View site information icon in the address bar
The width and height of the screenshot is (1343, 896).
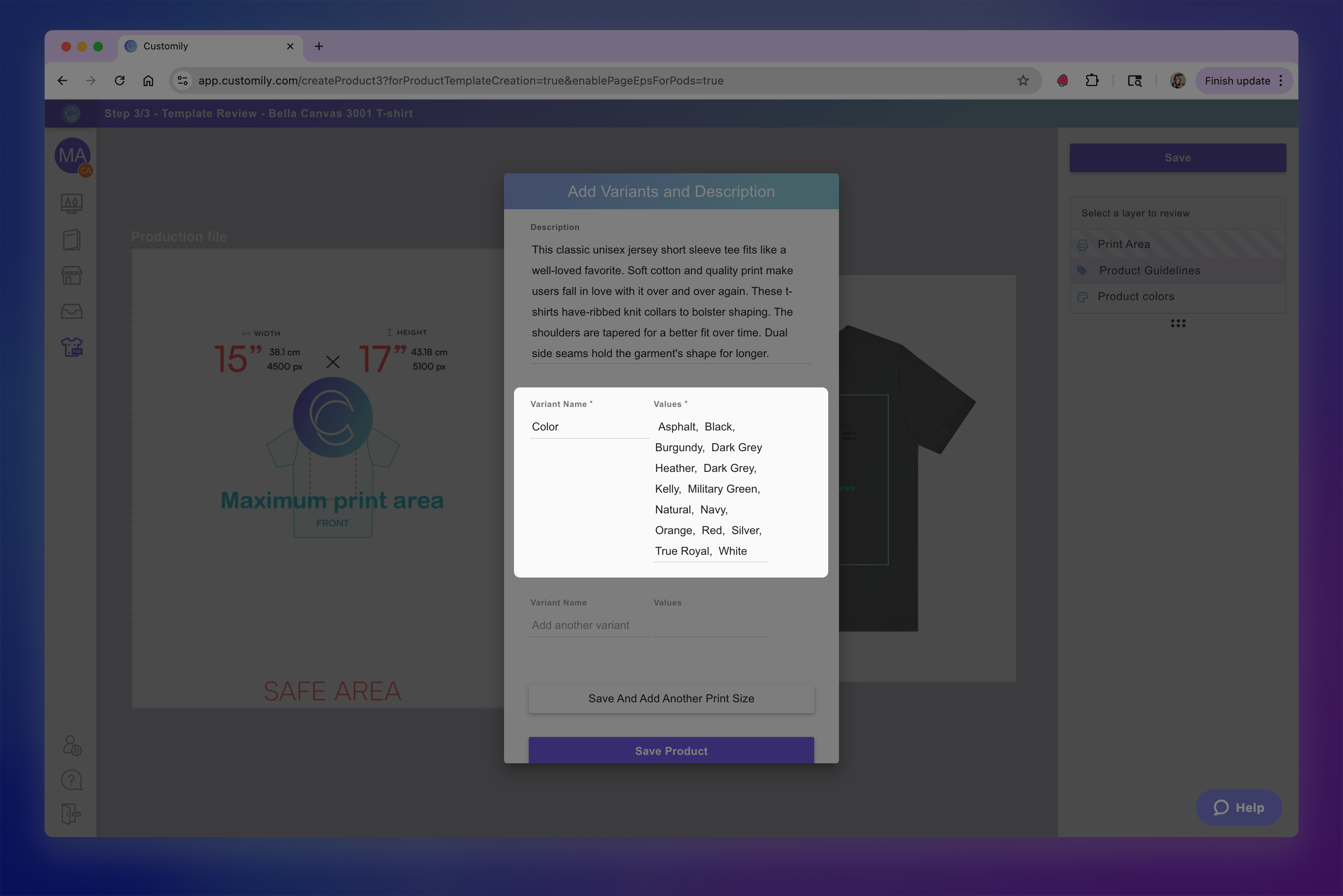[183, 81]
